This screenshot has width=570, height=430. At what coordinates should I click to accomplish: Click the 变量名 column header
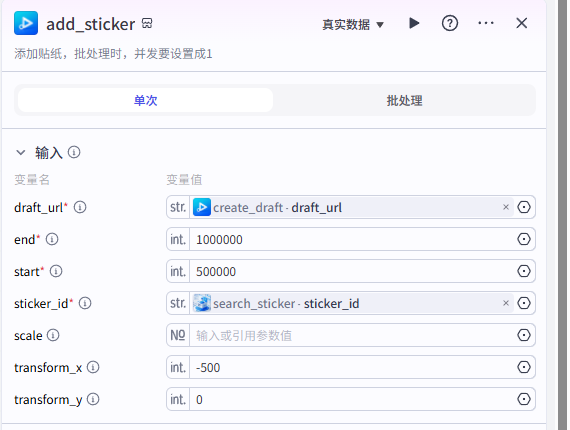pos(32,180)
